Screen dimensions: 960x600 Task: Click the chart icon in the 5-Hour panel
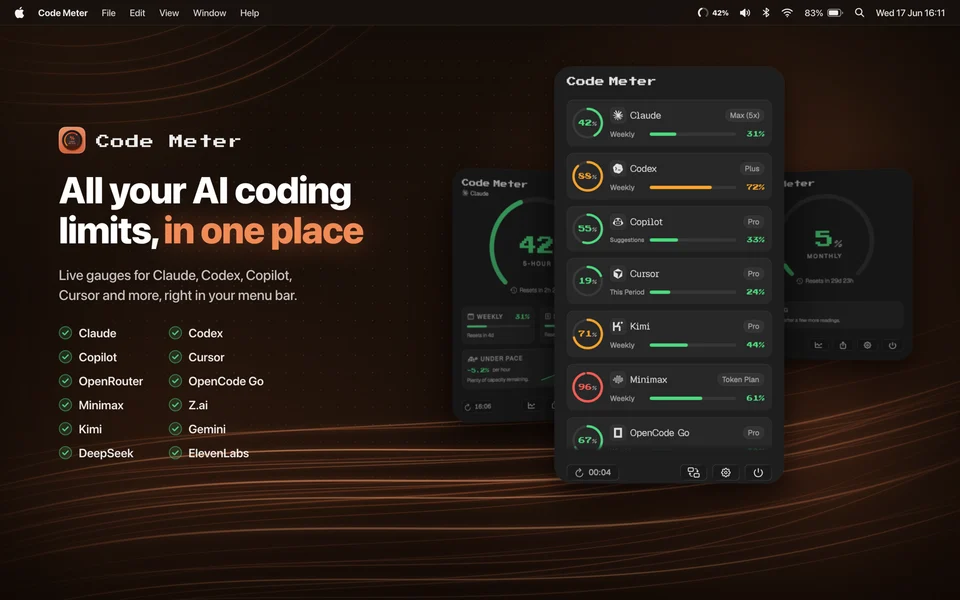[x=531, y=406]
